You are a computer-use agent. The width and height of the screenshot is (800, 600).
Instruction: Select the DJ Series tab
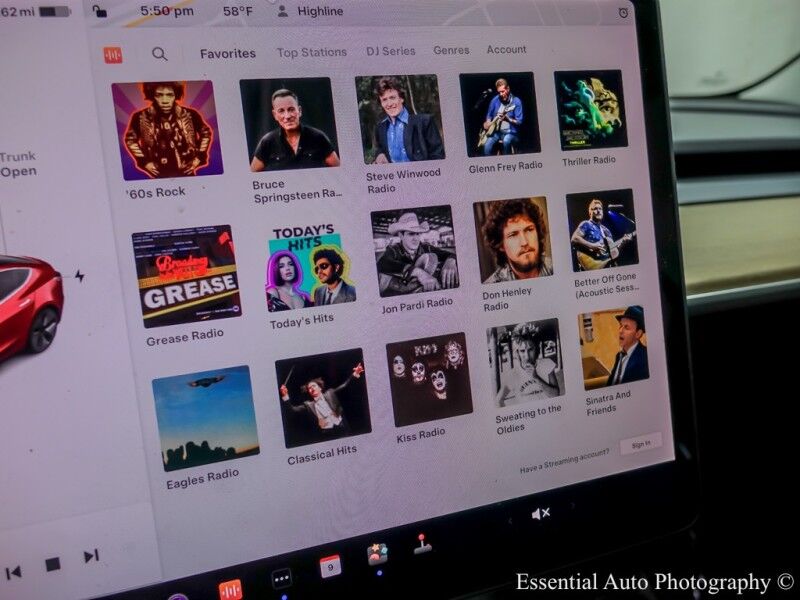[x=390, y=51]
